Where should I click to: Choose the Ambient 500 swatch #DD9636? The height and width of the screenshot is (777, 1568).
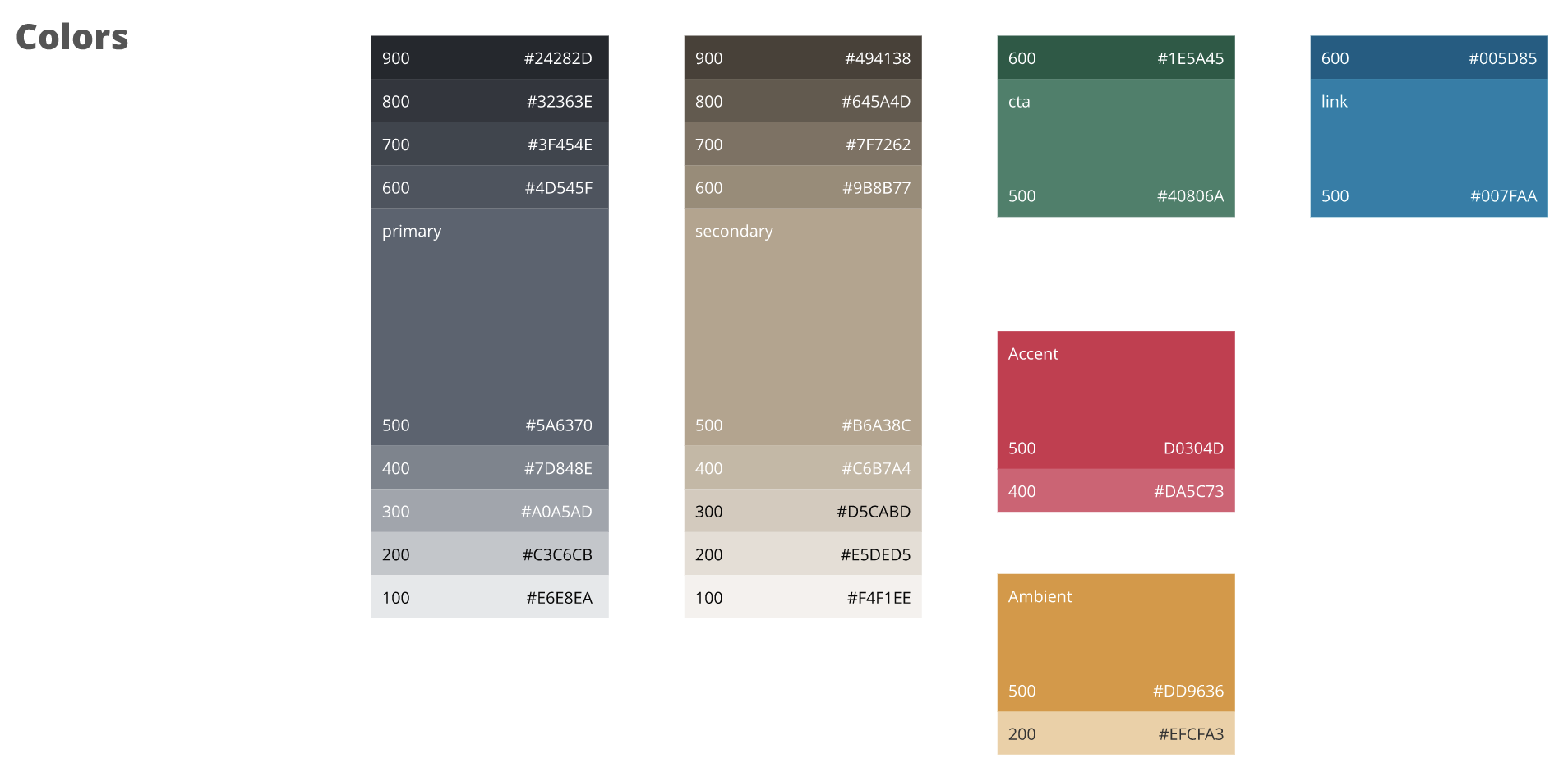(x=1115, y=643)
